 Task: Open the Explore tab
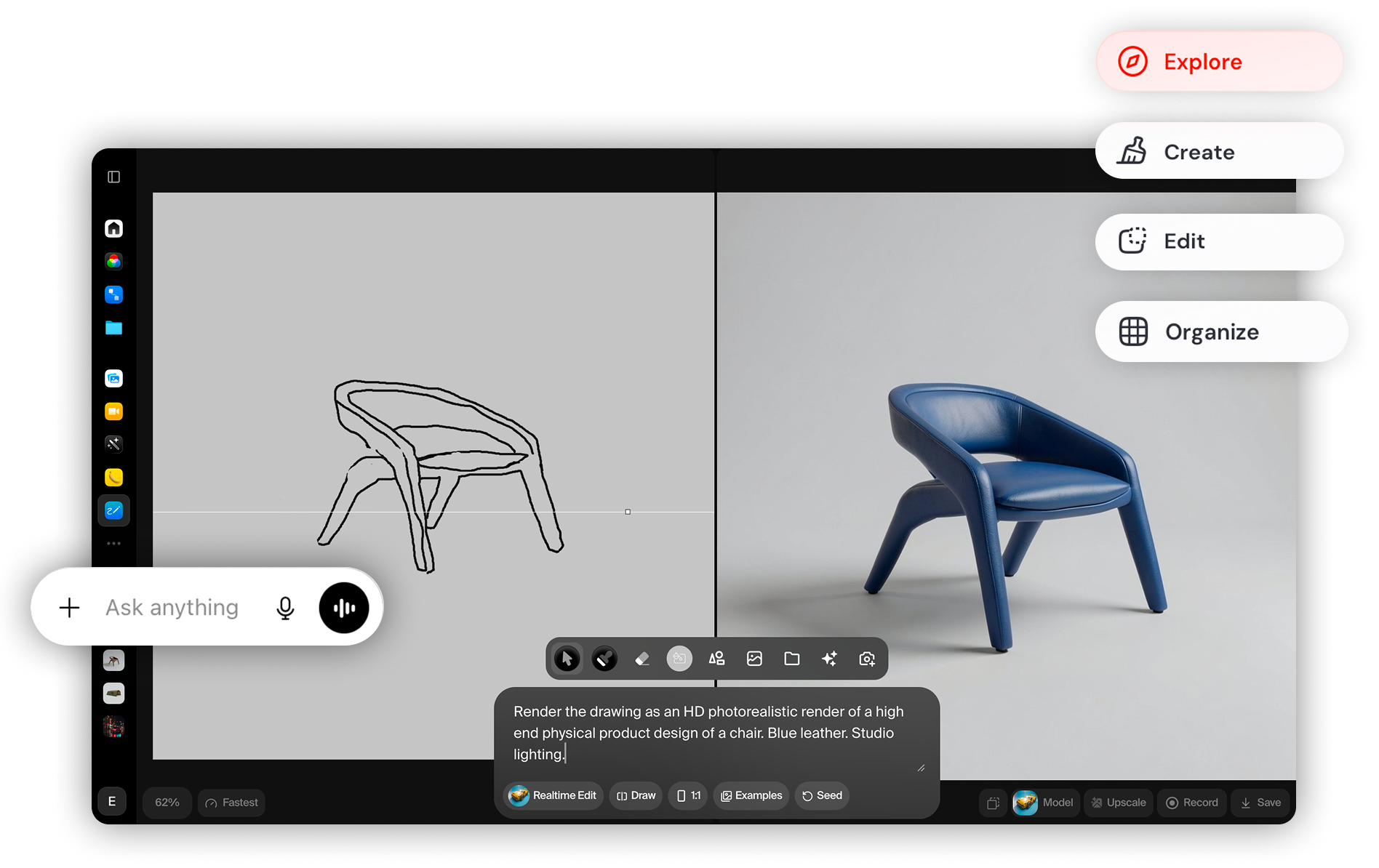pyautogui.click(x=1219, y=62)
